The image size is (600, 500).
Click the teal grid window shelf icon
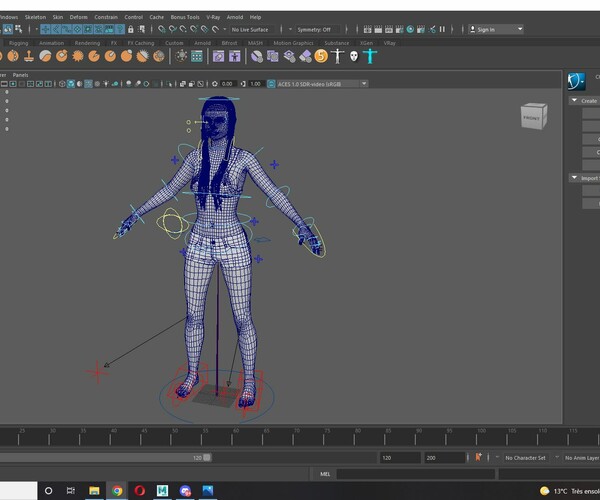pos(197,57)
